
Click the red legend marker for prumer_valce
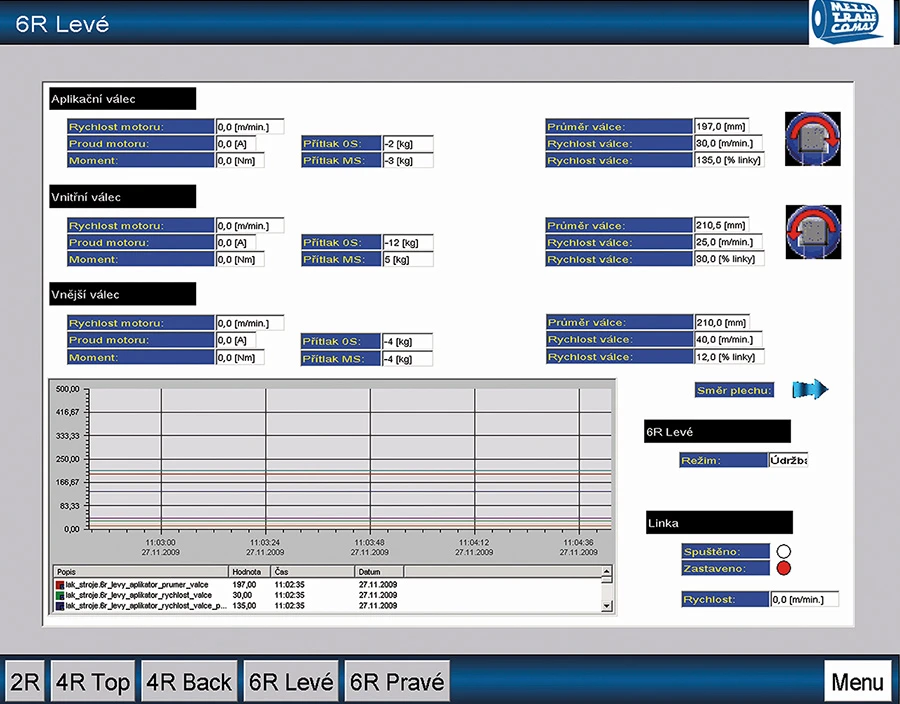pyautogui.click(x=59, y=583)
